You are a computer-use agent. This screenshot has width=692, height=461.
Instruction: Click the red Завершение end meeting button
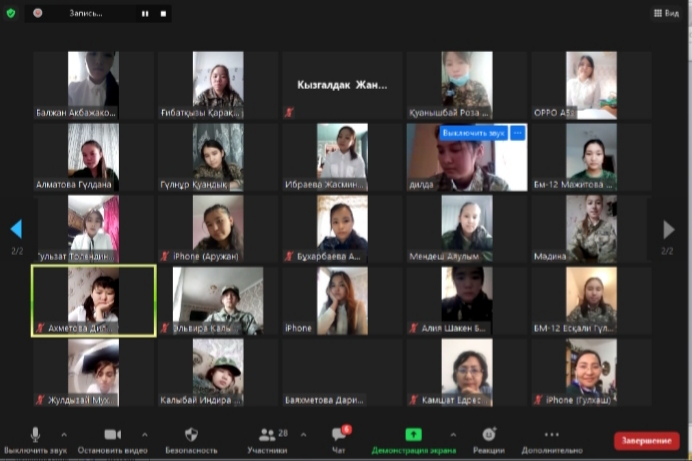tap(645, 440)
